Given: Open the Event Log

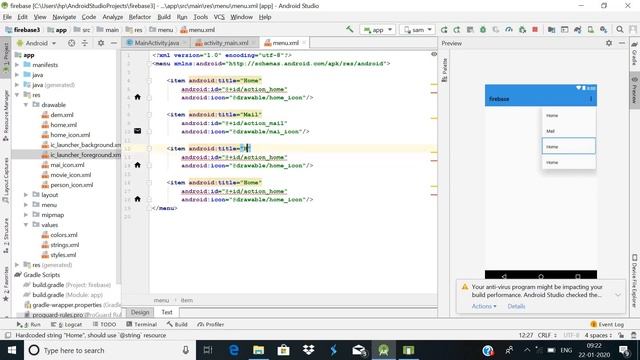Looking at the screenshot, I should point(607,324).
